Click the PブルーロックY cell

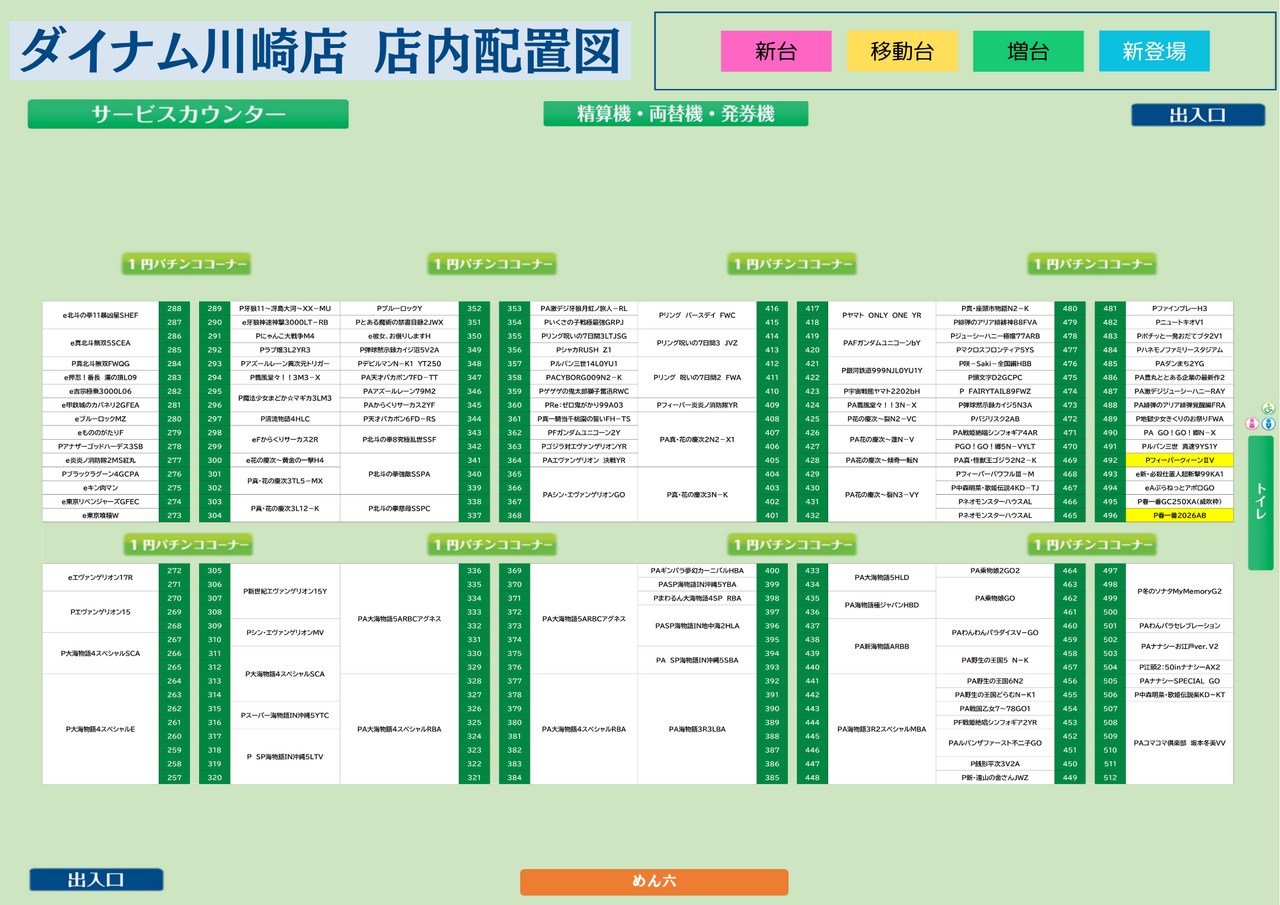point(400,308)
